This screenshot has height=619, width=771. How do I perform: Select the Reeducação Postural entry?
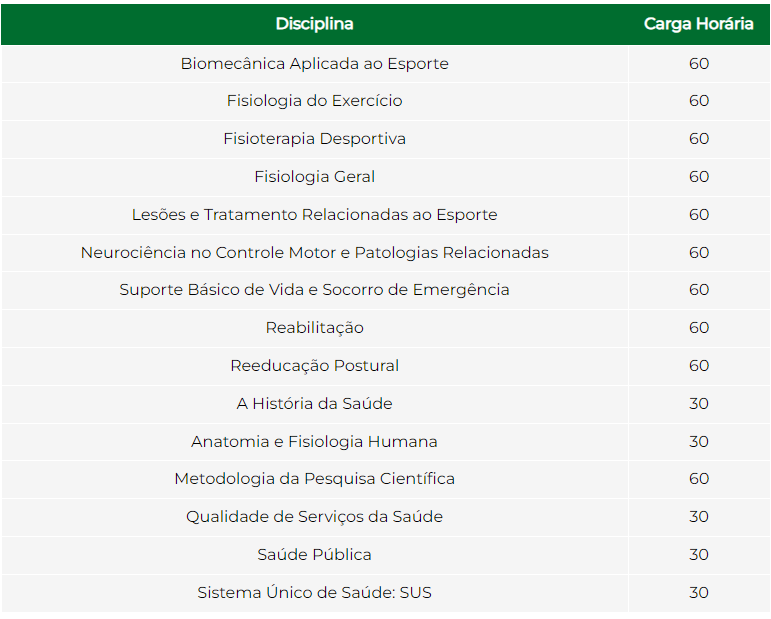(x=314, y=366)
